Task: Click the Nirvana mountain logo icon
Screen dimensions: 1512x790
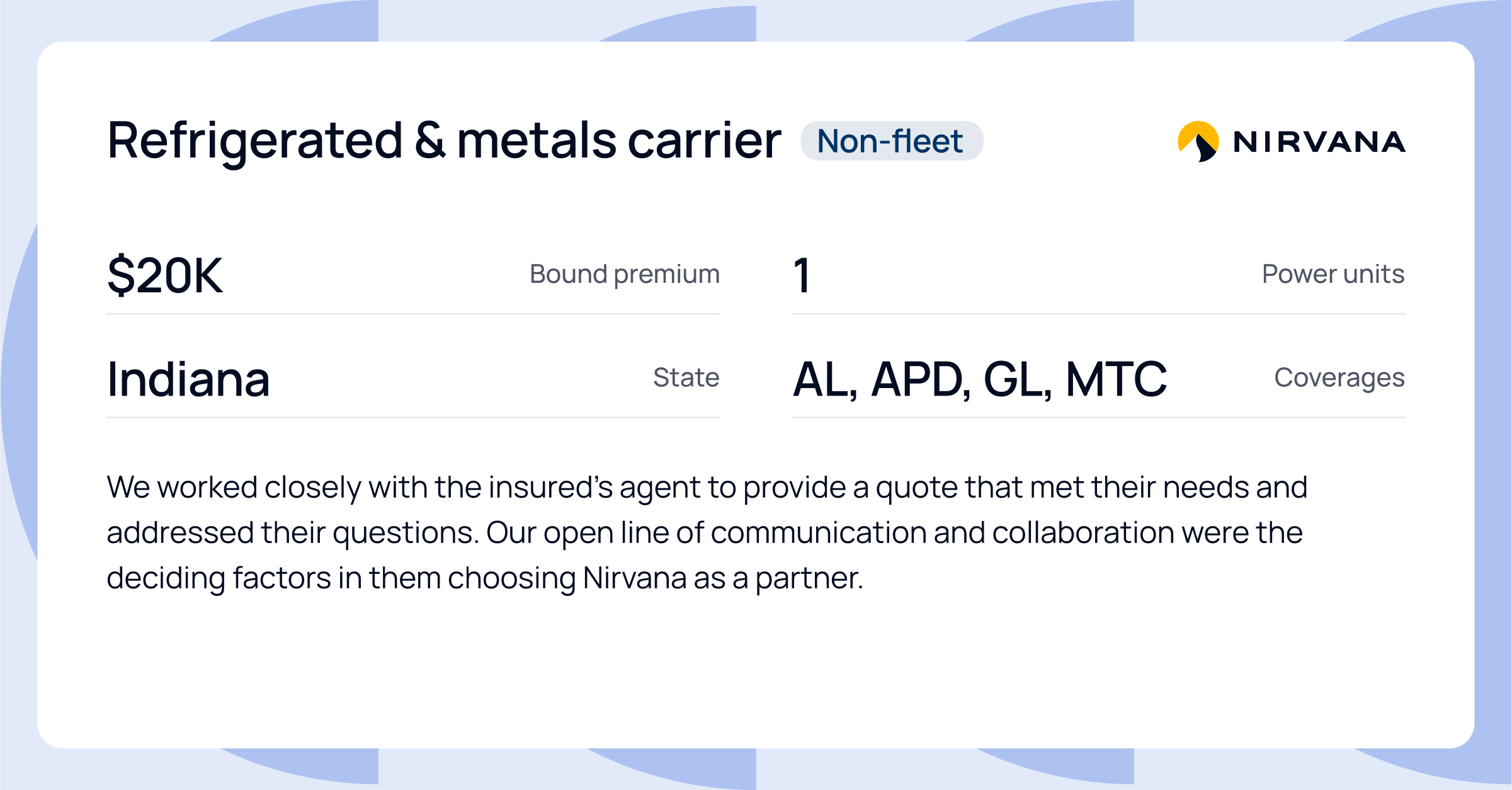Action: pyautogui.click(x=1198, y=141)
